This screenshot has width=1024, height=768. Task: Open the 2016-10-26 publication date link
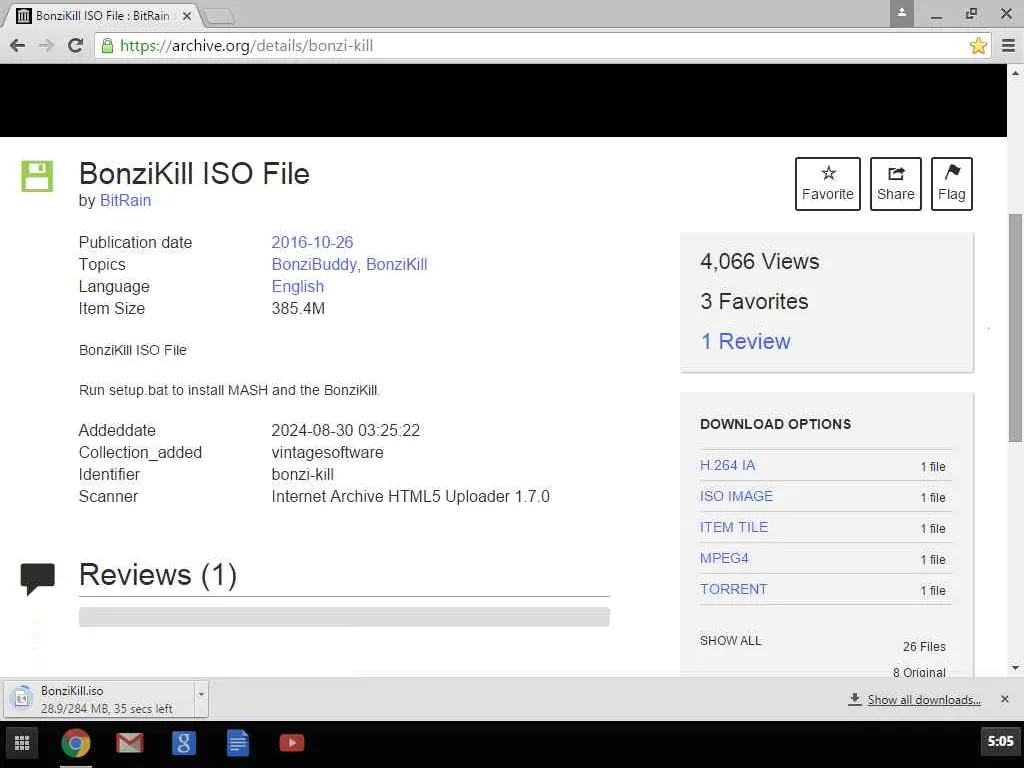click(312, 242)
